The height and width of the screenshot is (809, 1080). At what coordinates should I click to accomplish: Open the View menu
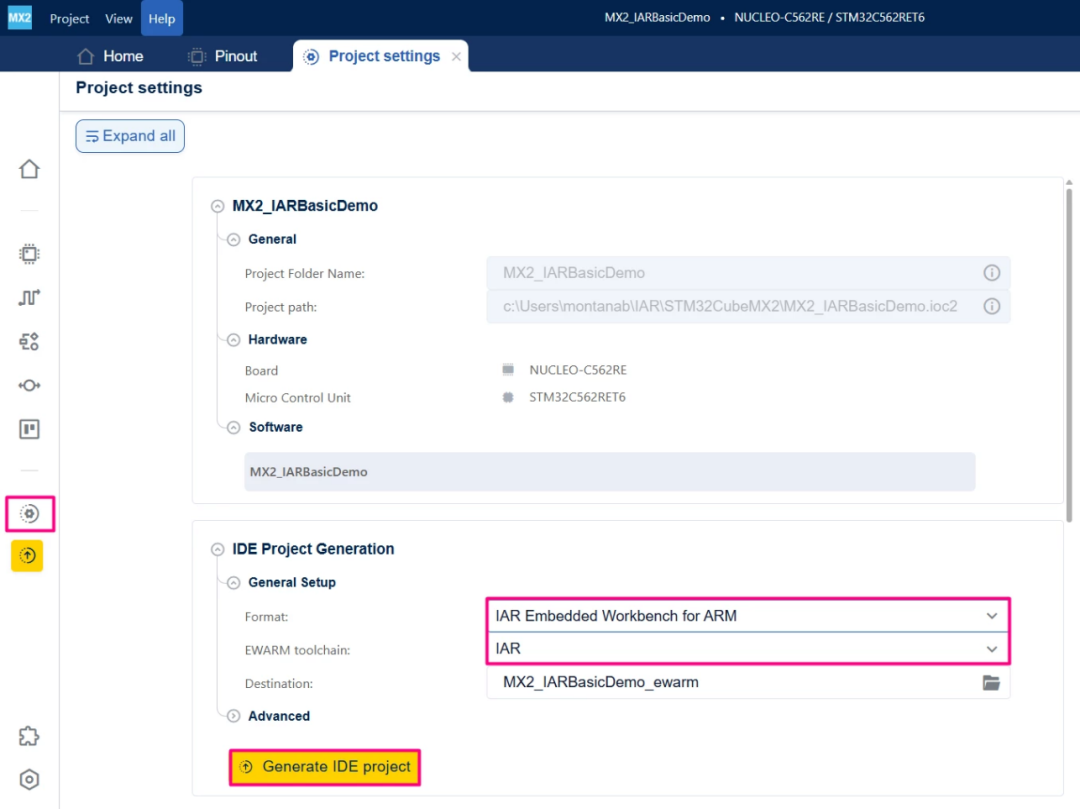[118, 19]
